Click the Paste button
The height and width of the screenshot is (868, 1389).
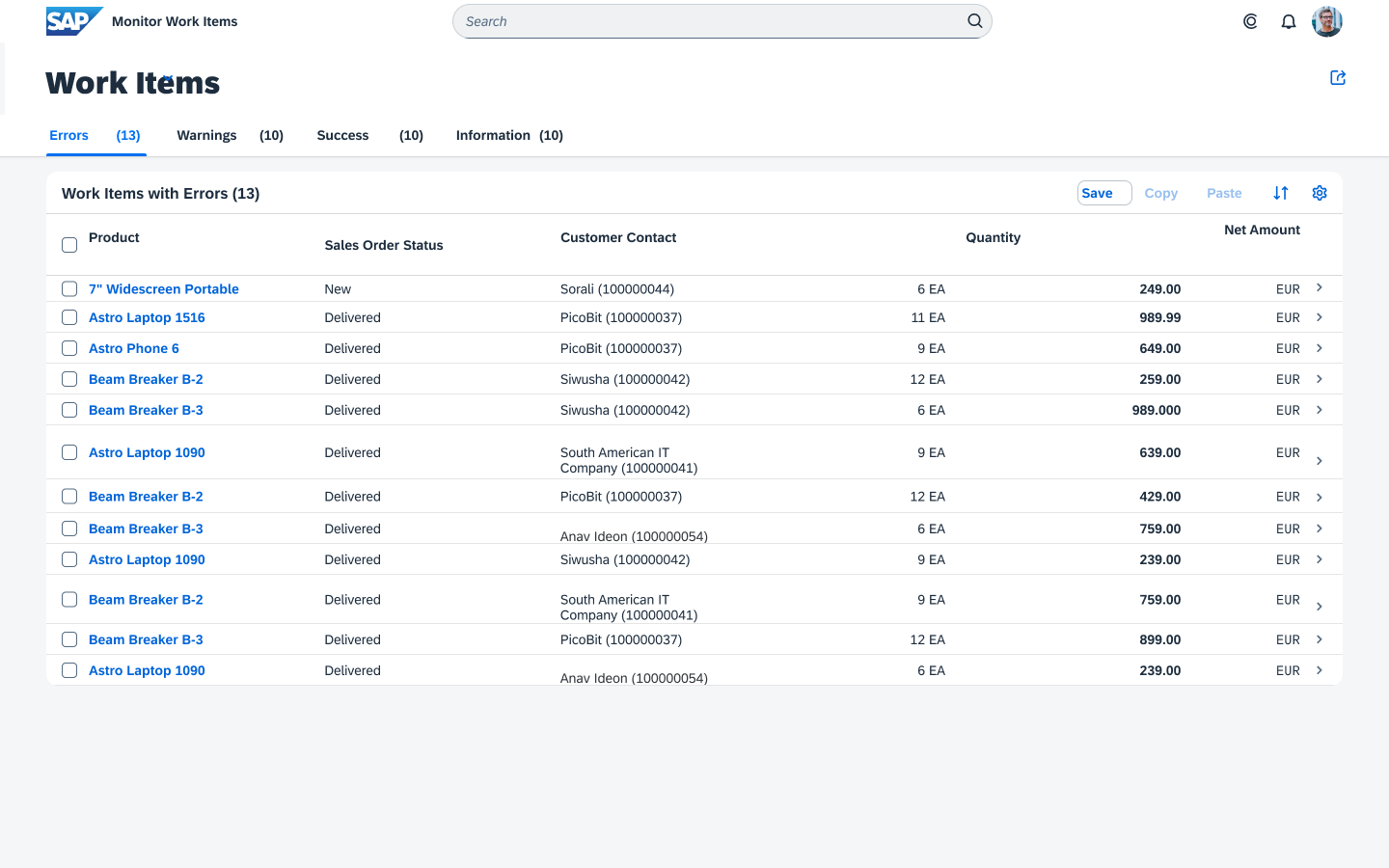pyautogui.click(x=1224, y=193)
